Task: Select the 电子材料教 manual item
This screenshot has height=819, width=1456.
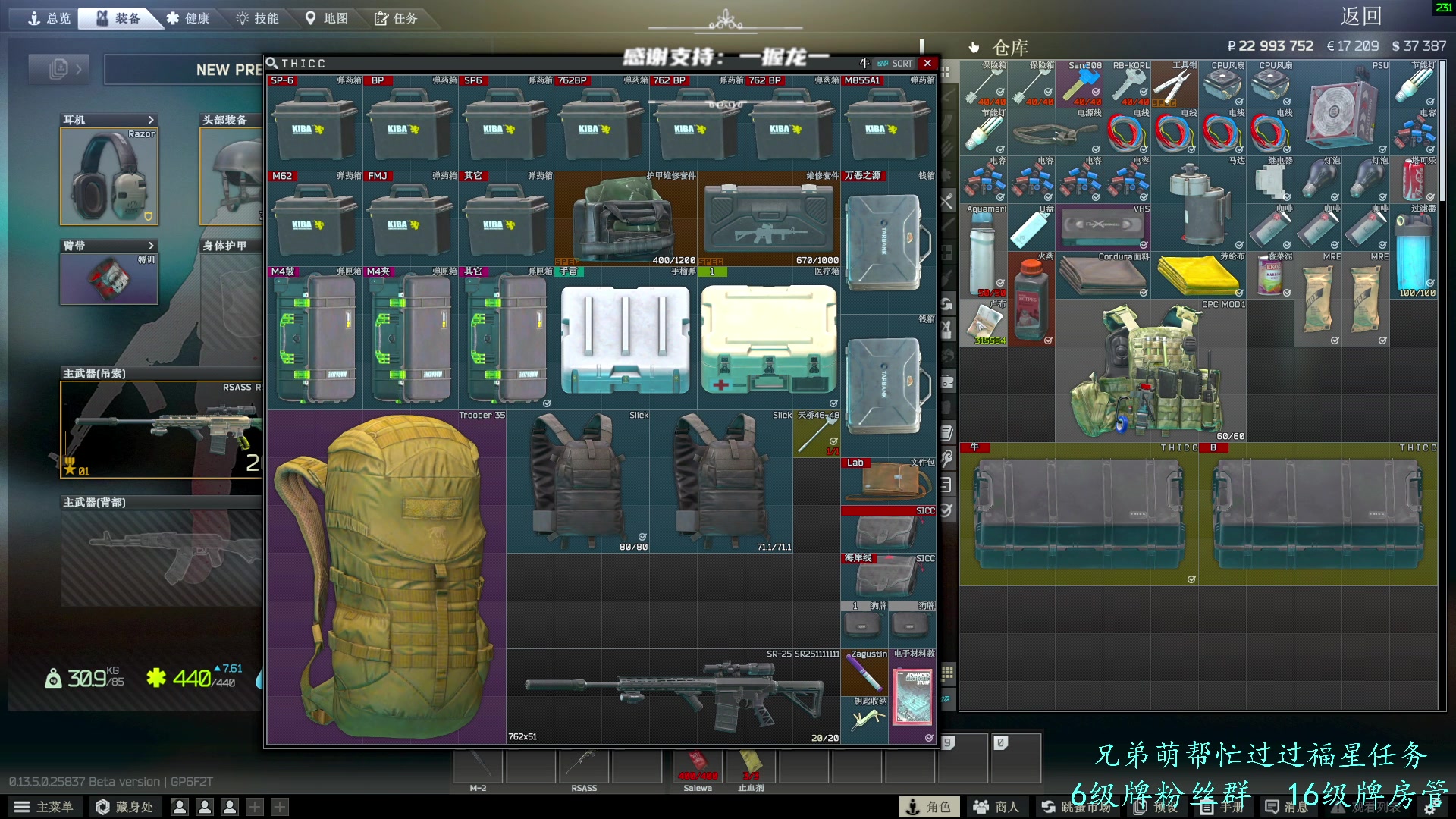Action: click(x=913, y=695)
